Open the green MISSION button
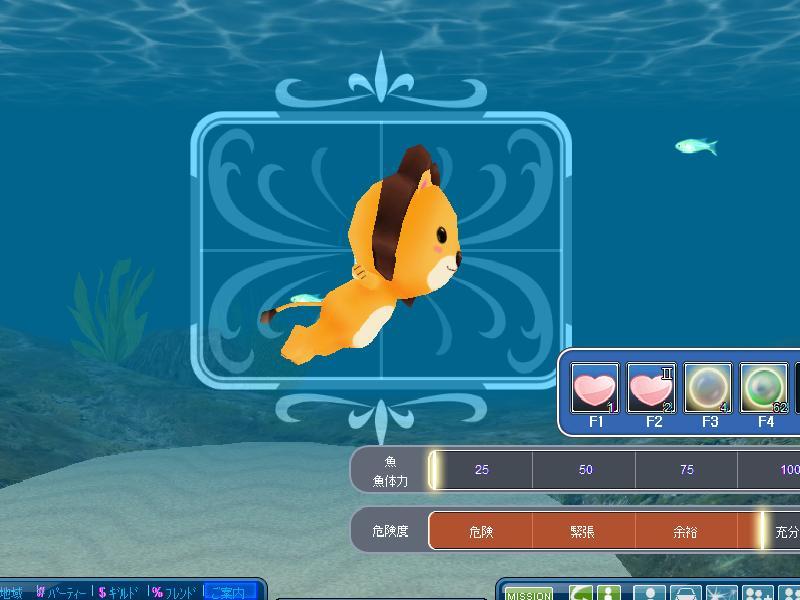The image size is (800, 600). tap(529, 594)
